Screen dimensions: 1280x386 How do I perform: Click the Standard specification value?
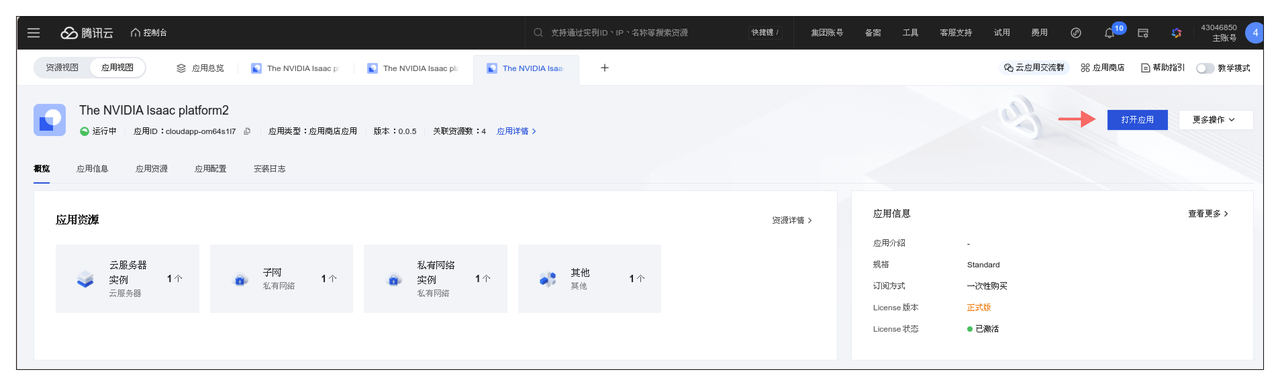(x=983, y=265)
